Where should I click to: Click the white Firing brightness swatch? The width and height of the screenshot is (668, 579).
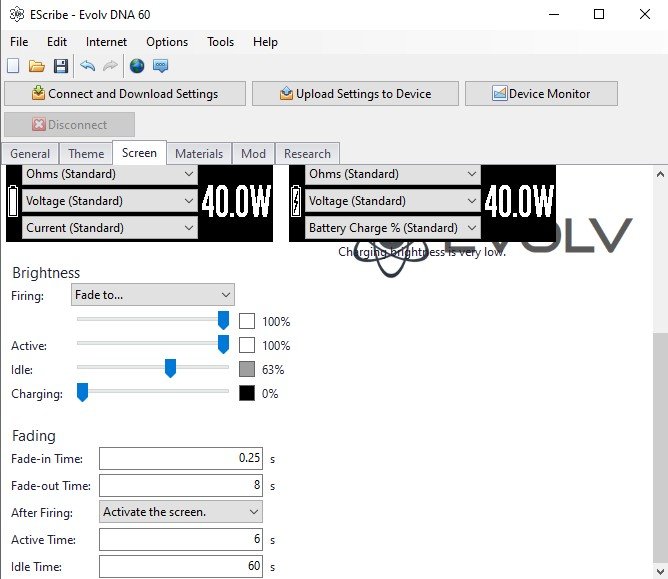tap(247, 321)
